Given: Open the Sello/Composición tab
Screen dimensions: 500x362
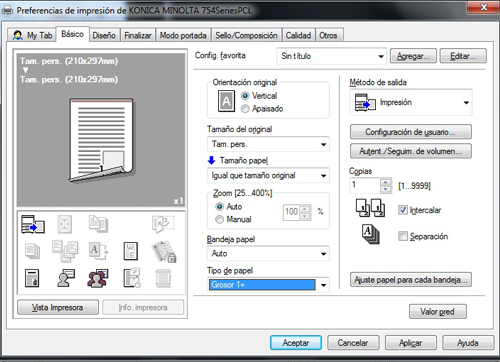Looking at the screenshot, I should tap(246, 35).
